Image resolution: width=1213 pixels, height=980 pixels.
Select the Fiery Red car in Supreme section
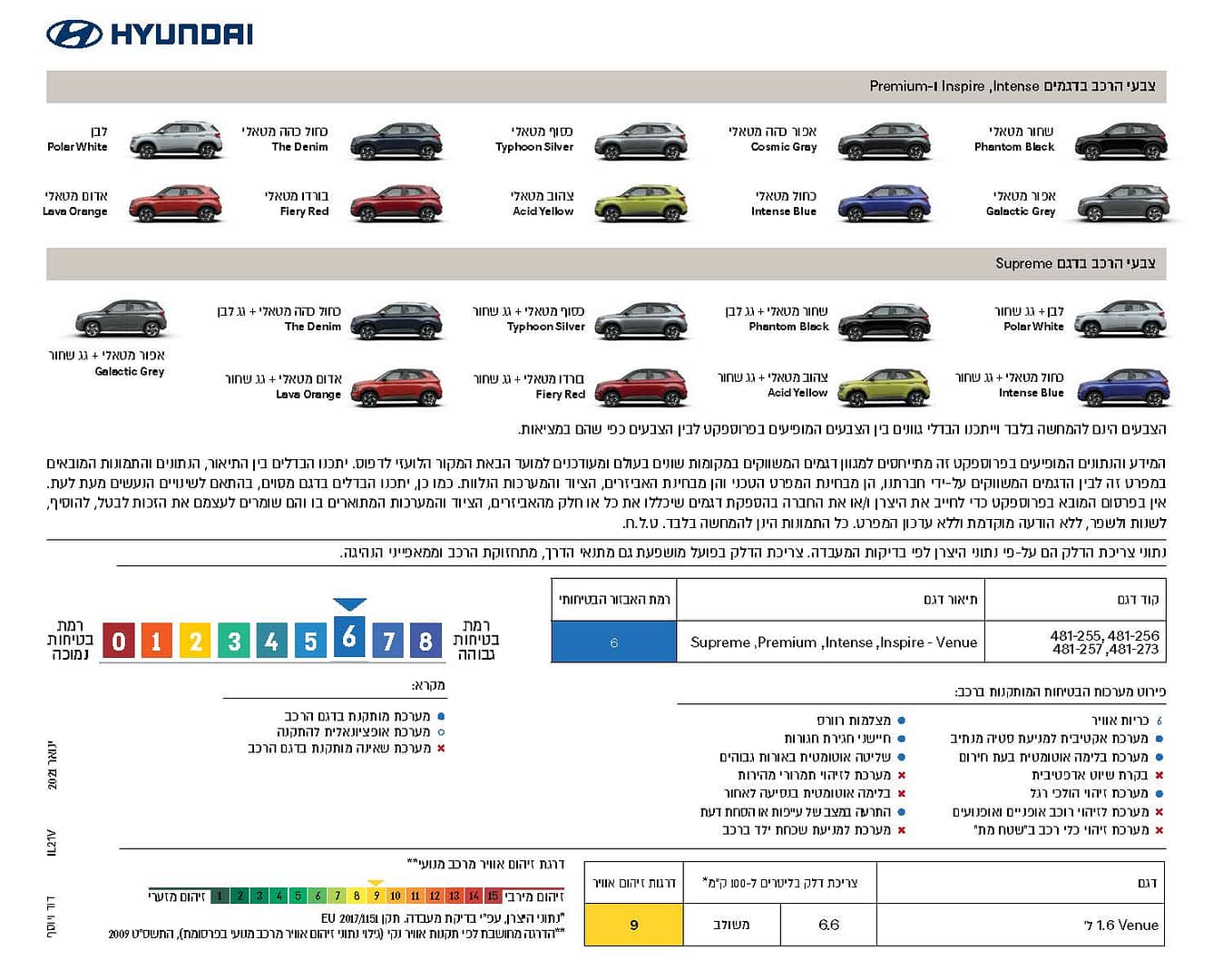pyautogui.click(x=641, y=387)
